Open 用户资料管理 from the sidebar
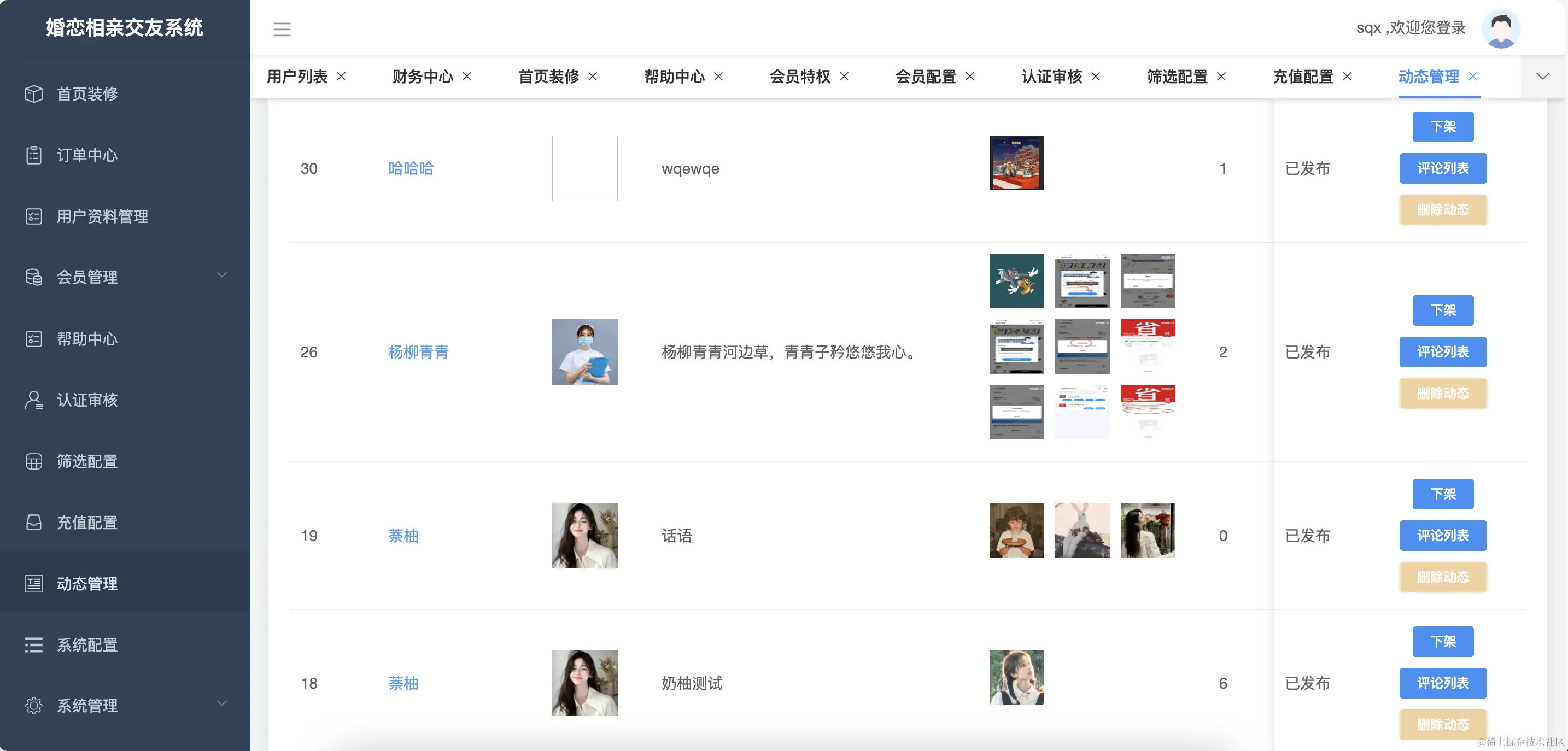 click(x=101, y=216)
